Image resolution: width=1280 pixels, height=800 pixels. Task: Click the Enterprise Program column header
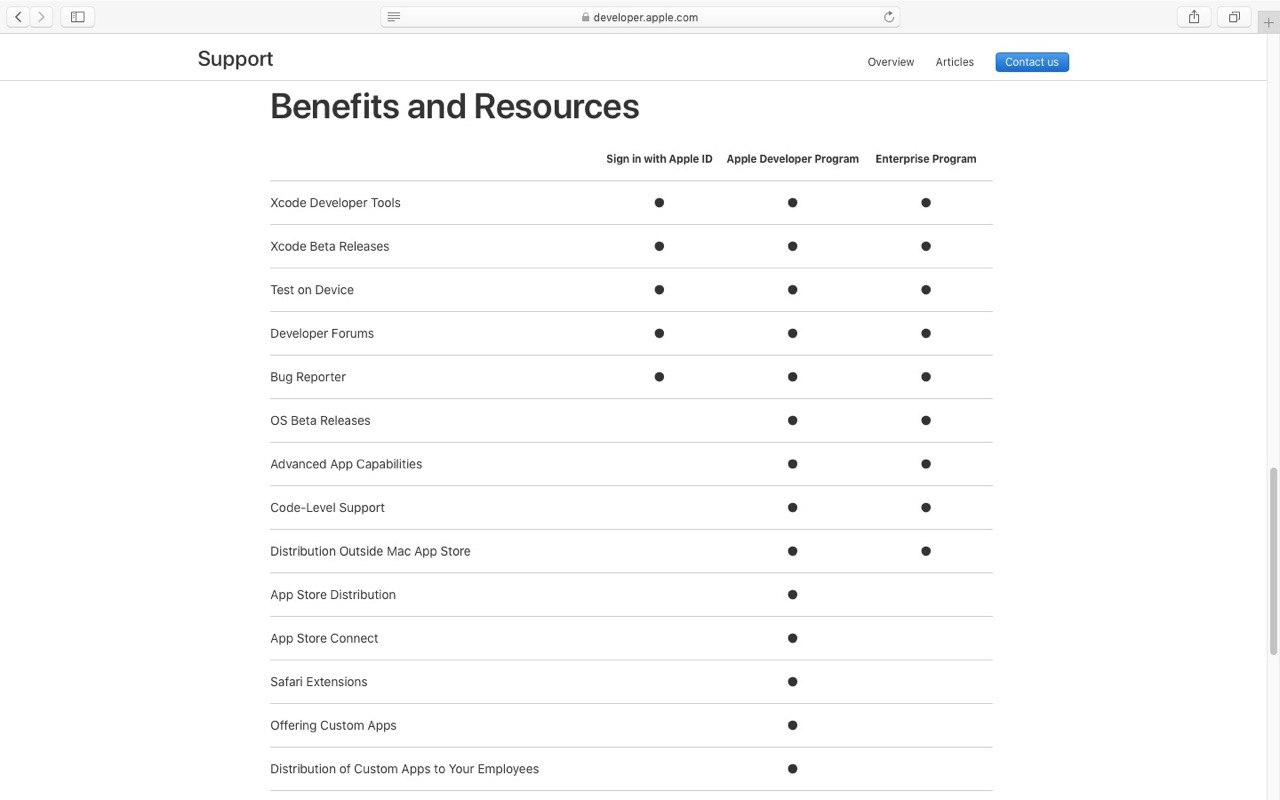tap(925, 159)
